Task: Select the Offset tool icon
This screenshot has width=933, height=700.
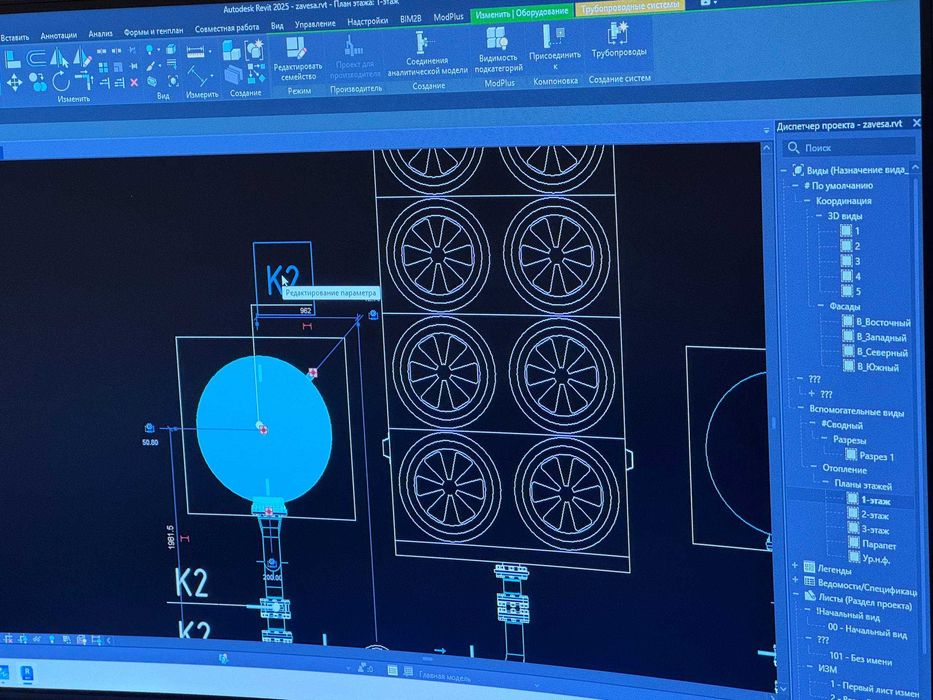Action: coord(37,58)
